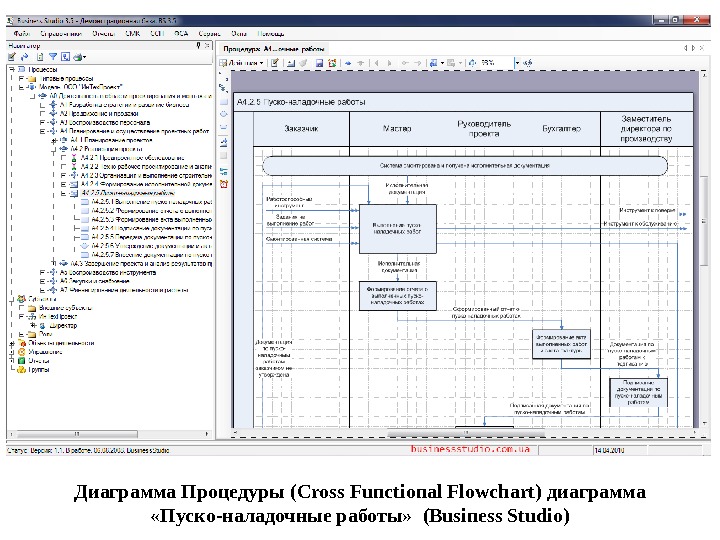Click the blue search icon in Navigator toolbar
The width and height of the screenshot is (720, 540).
(66, 57)
